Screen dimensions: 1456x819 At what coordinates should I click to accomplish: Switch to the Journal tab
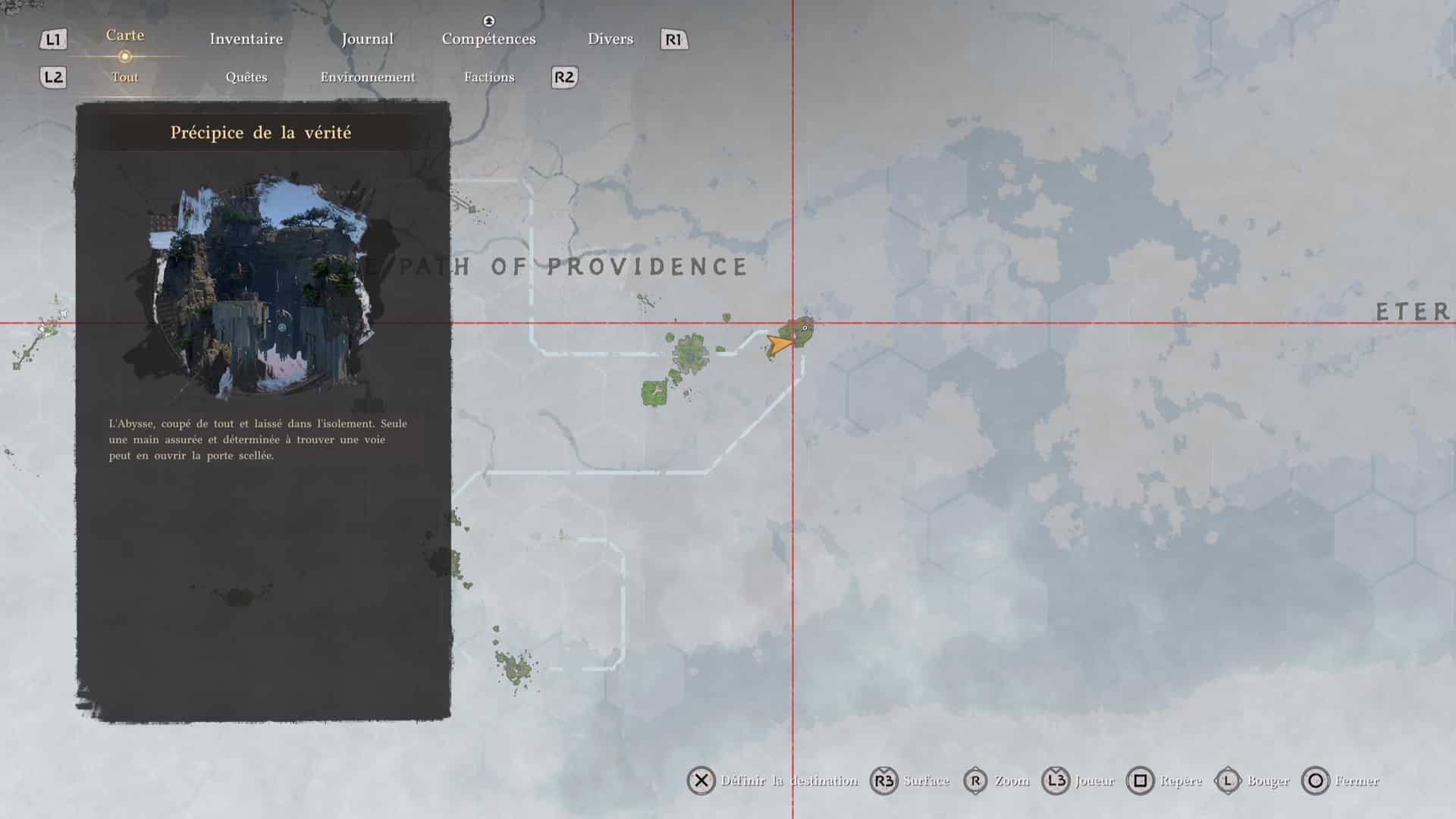(367, 39)
